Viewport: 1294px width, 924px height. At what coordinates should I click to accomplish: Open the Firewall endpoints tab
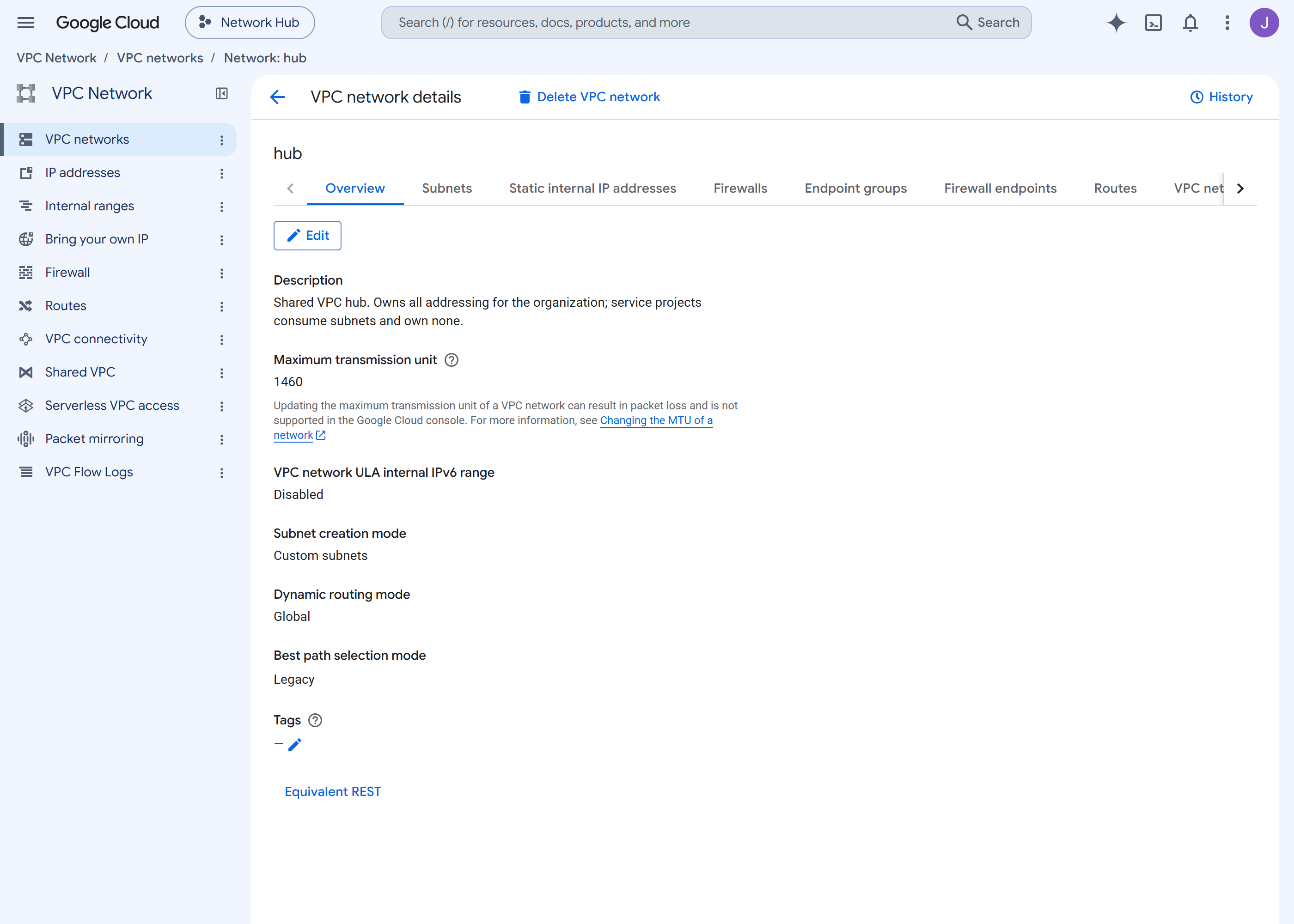(1000, 189)
